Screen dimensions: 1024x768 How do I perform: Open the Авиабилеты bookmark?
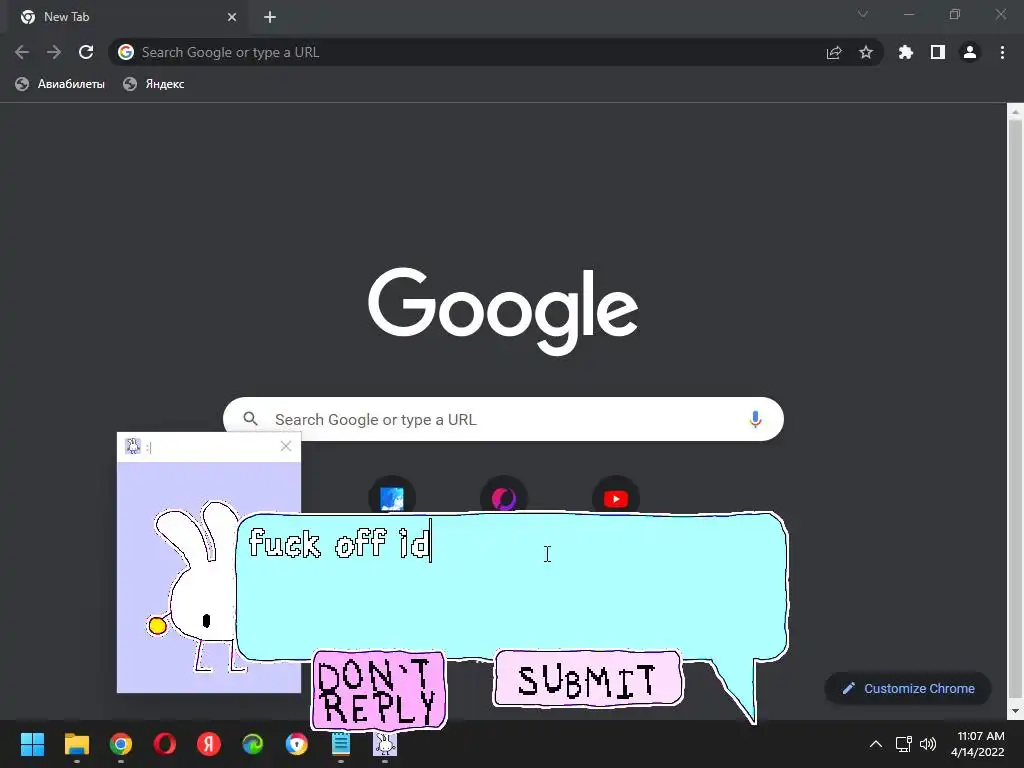click(x=59, y=84)
